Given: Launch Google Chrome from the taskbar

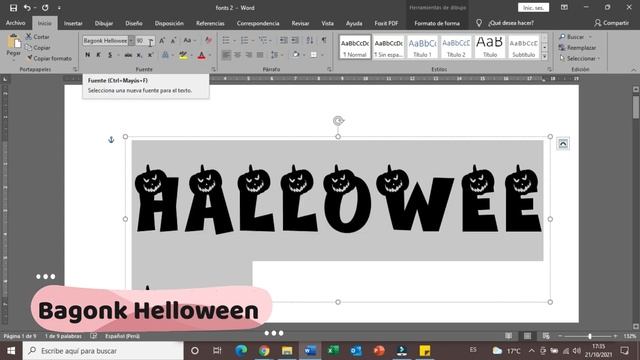Looking at the screenshot, I should tap(264, 351).
